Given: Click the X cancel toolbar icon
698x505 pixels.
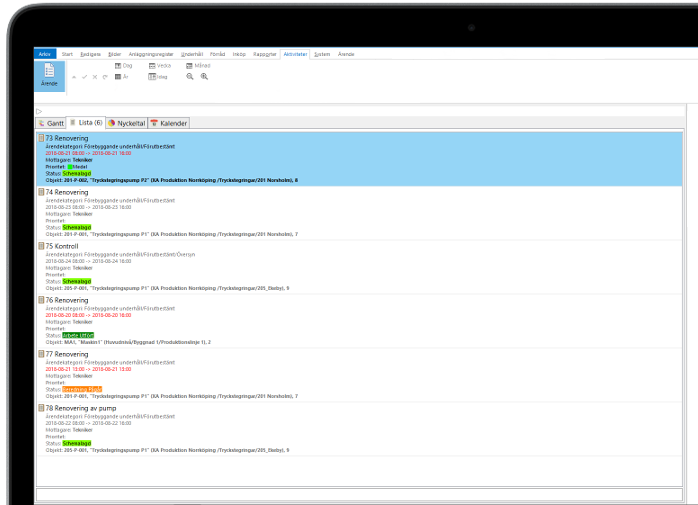Looking at the screenshot, I should coord(95,77).
